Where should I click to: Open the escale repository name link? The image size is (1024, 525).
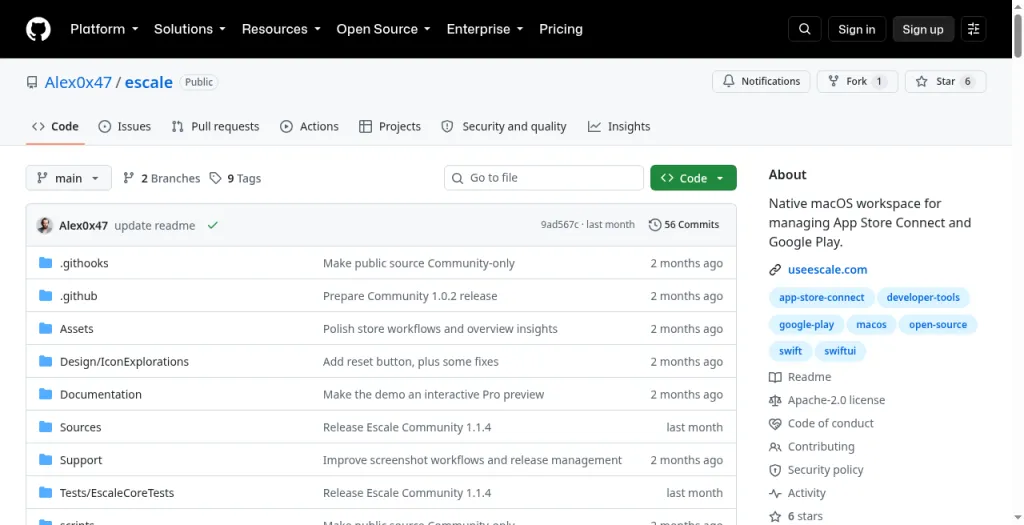(x=149, y=82)
